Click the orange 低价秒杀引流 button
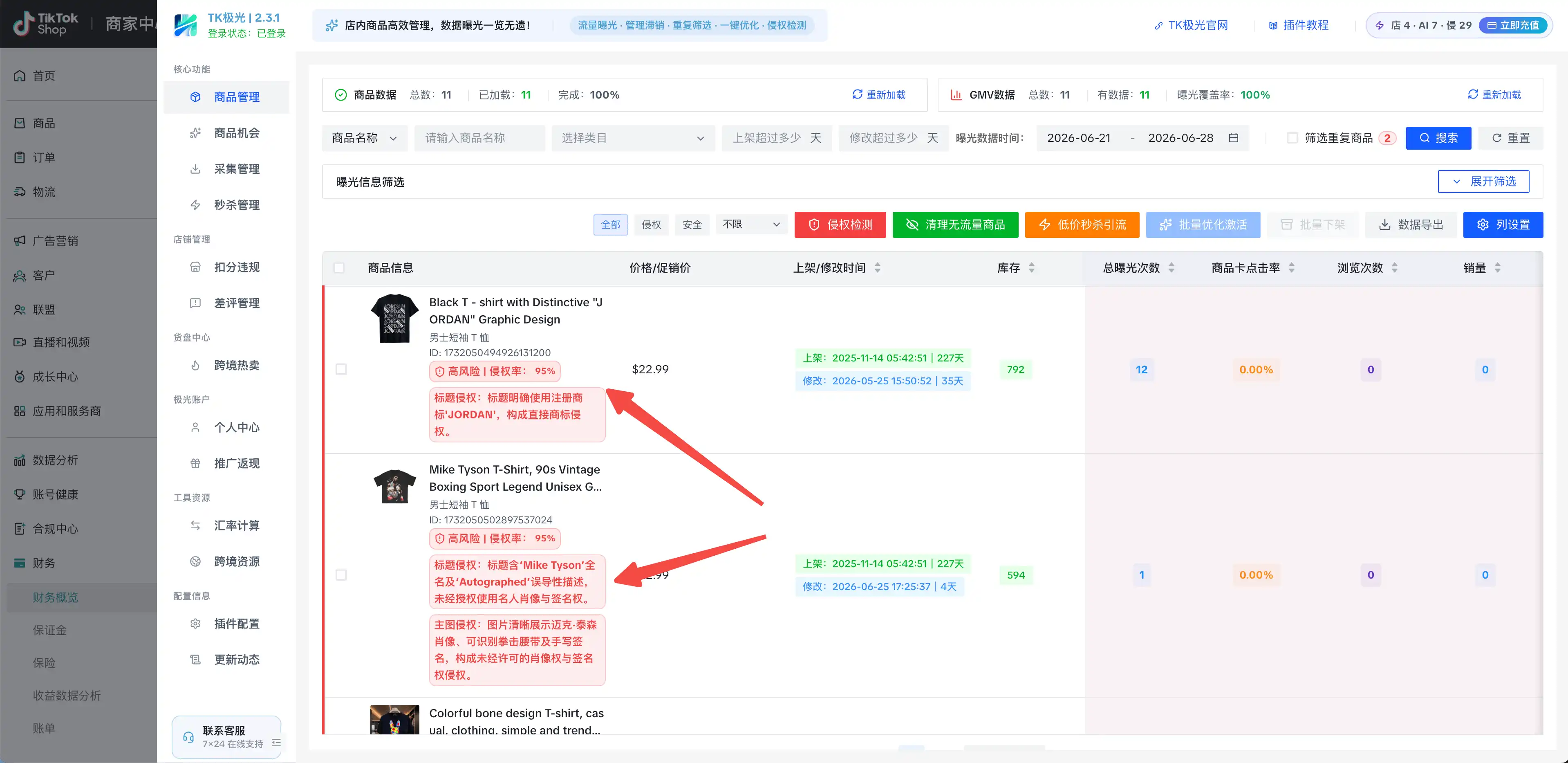 [x=1082, y=225]
